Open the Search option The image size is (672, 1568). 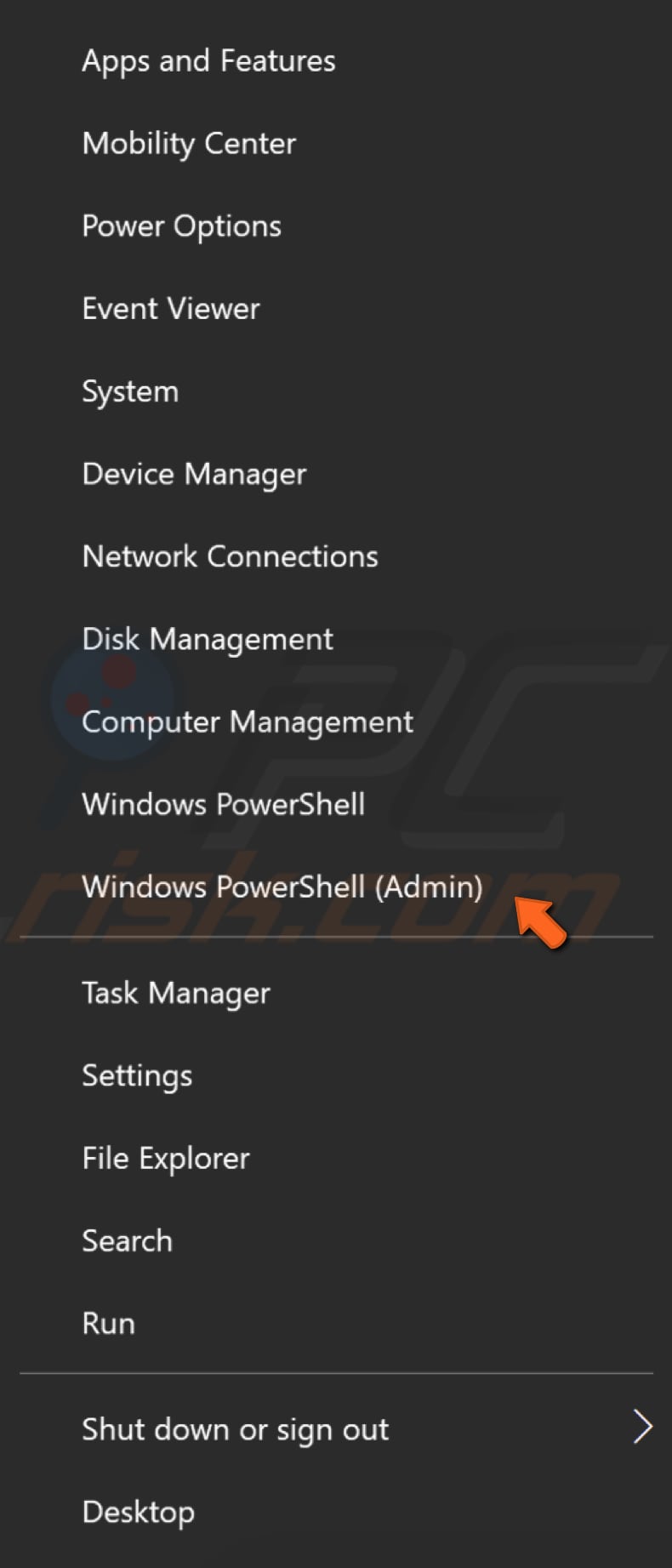127,1240
